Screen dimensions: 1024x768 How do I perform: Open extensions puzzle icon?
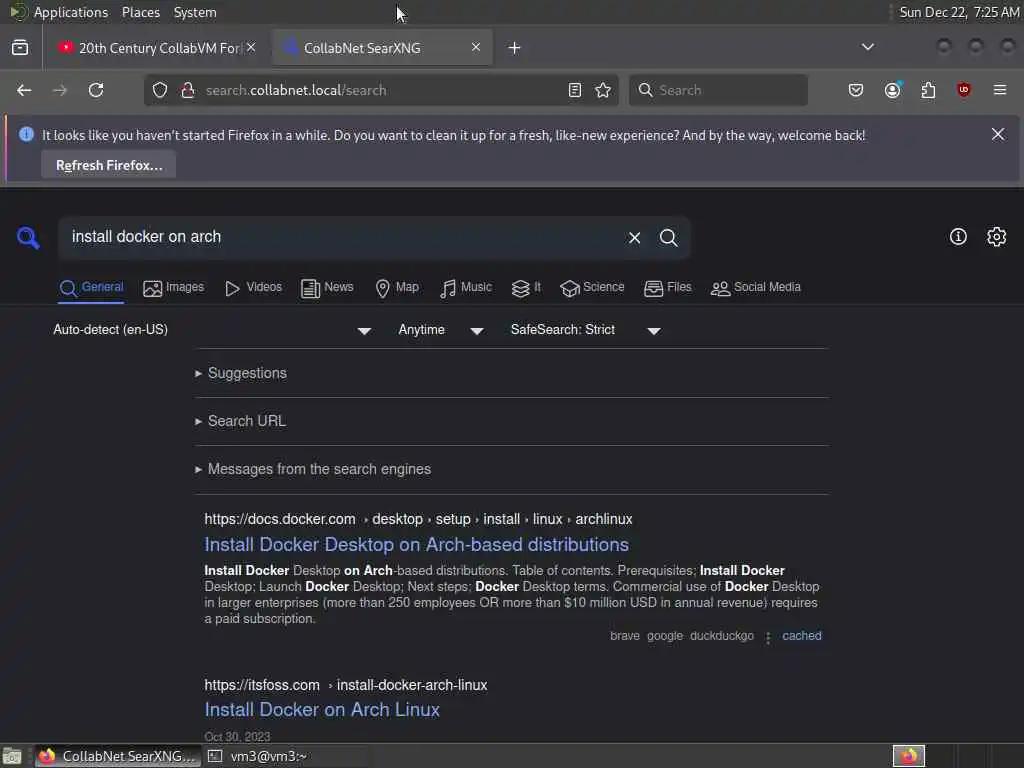point(928,90)
